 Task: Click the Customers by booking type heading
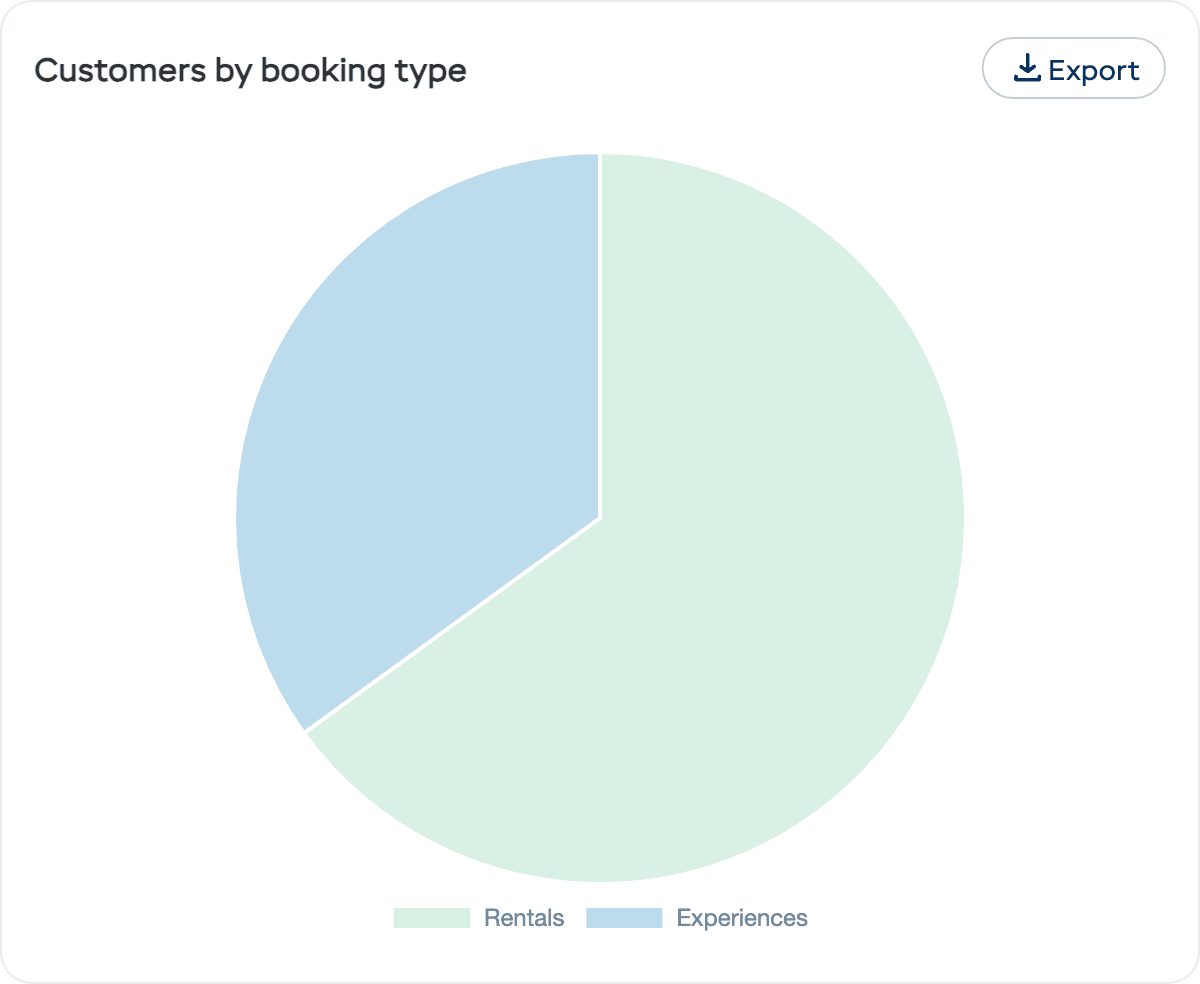[250, 70]
